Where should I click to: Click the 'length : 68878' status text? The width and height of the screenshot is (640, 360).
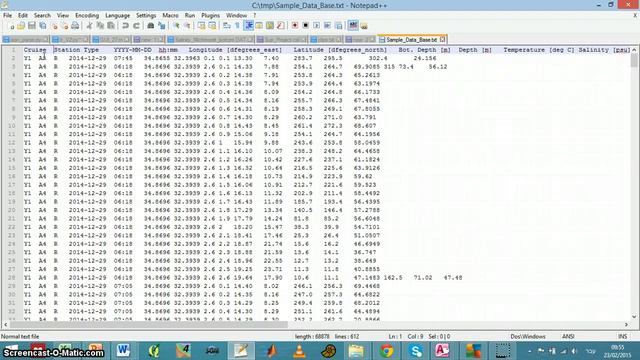tap(312, 336)
